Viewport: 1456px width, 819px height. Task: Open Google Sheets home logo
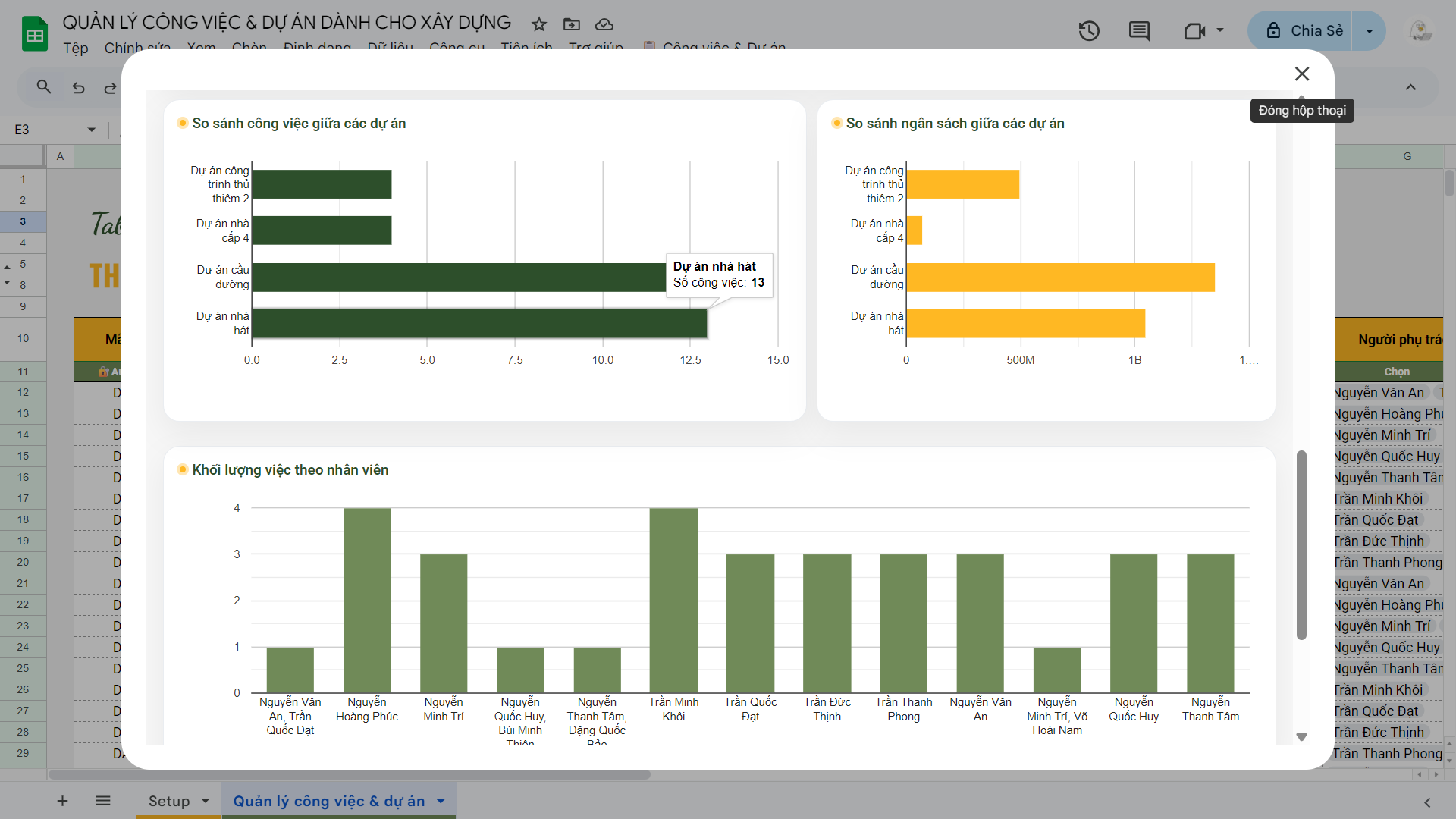[x=34, y=34]
